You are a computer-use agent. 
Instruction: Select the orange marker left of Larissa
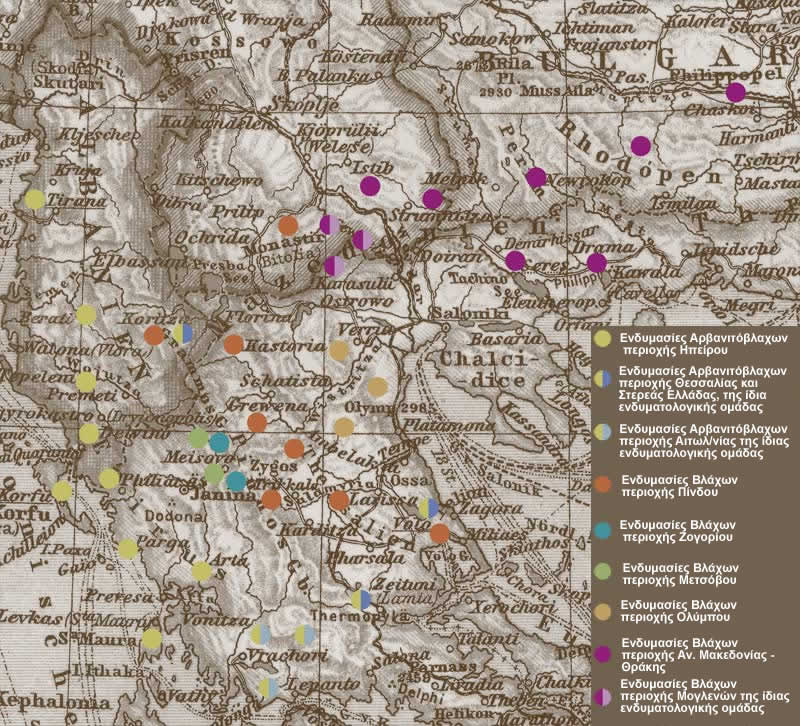(x=339, y=500)
